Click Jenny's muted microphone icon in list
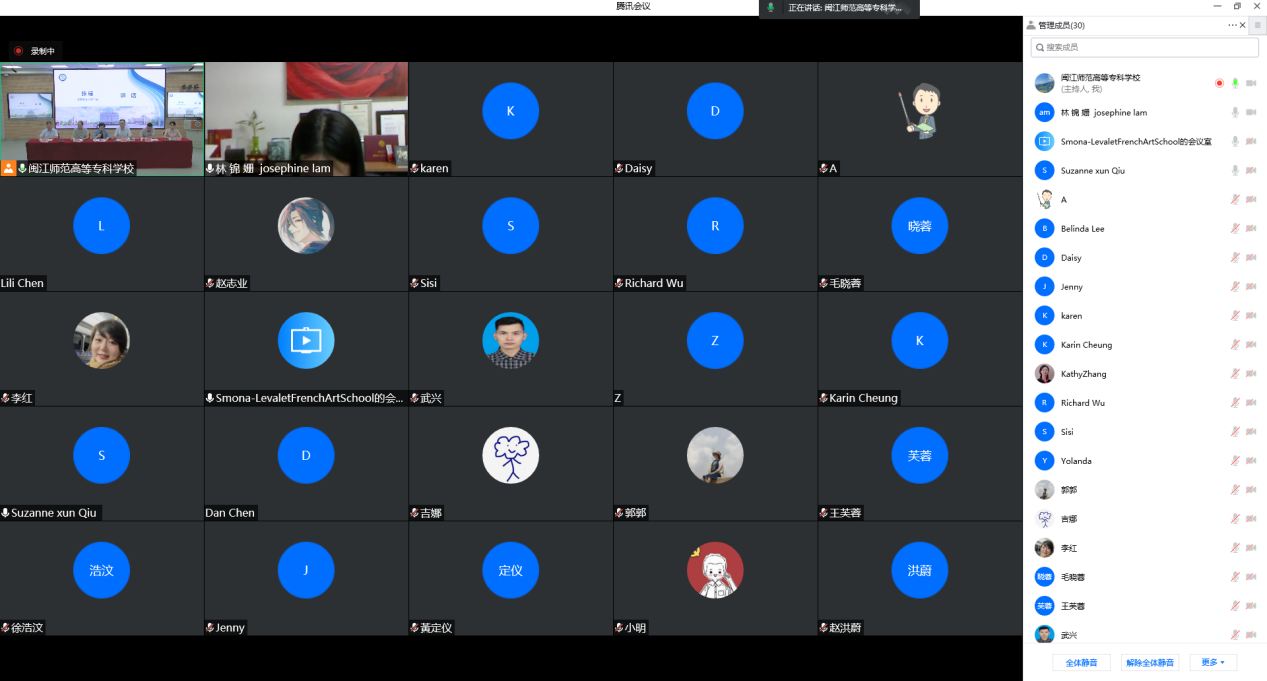The image size is (1267, 681). (x=1235, y=287)
